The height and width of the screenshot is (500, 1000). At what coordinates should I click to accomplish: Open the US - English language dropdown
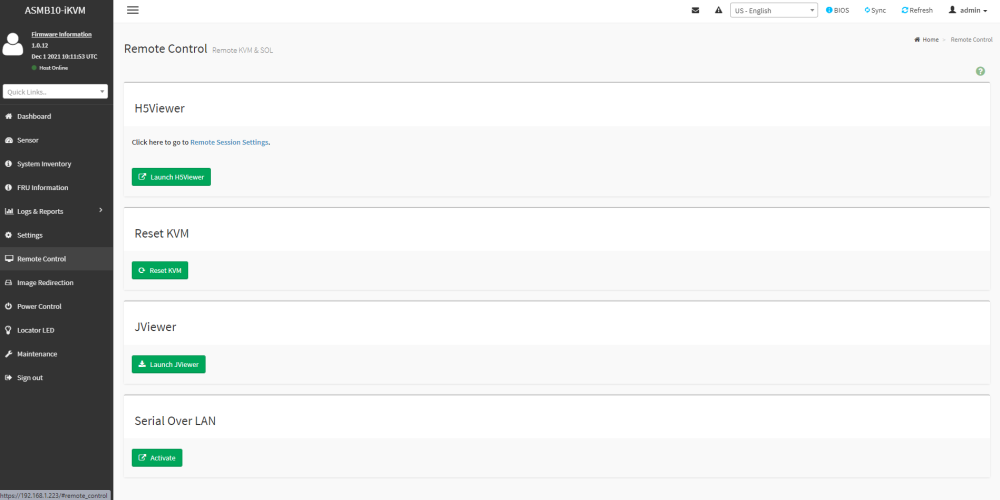click(x=774, y=10)
